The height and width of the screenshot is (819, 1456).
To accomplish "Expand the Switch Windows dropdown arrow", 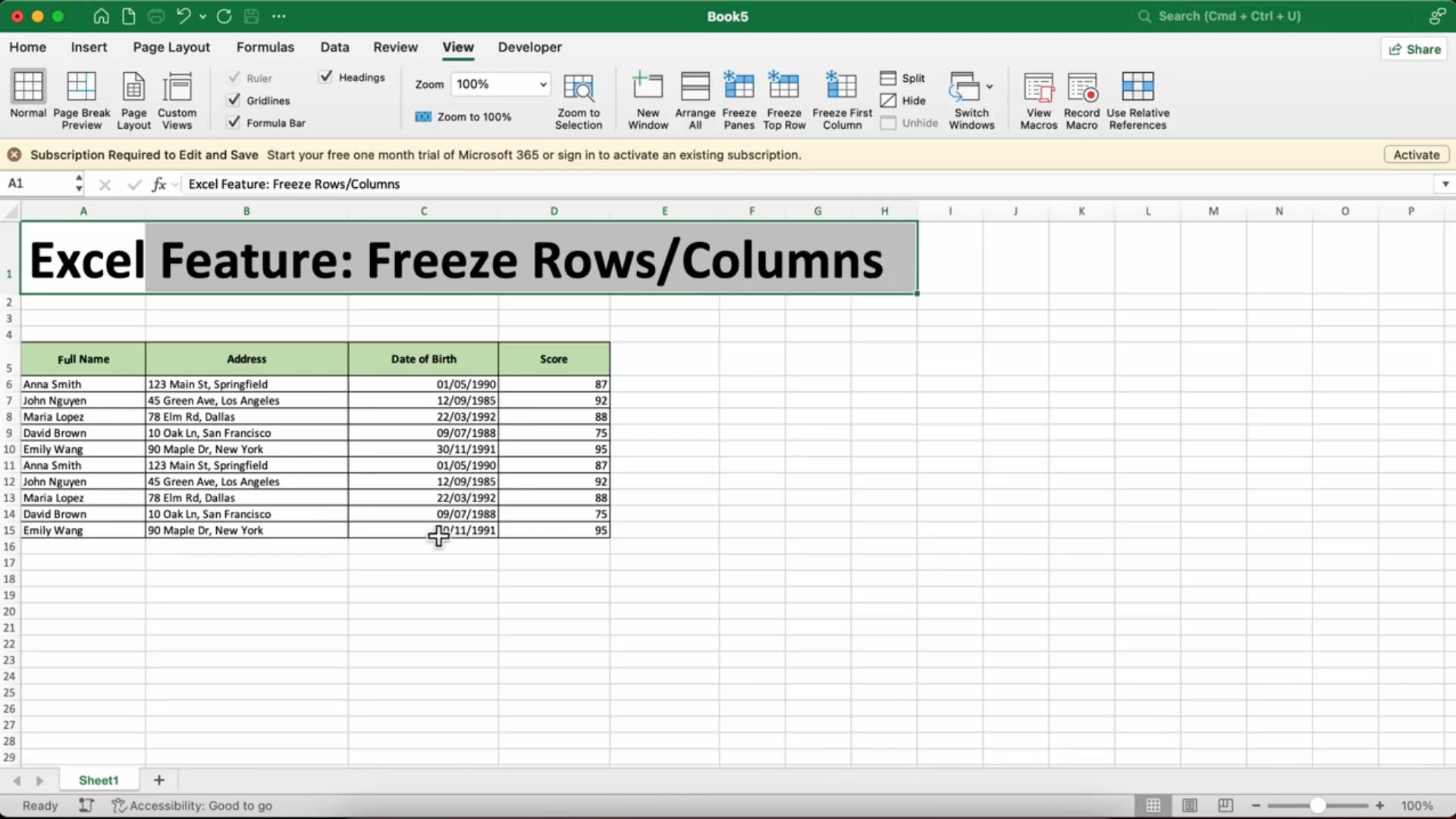I will coord(990,86).
